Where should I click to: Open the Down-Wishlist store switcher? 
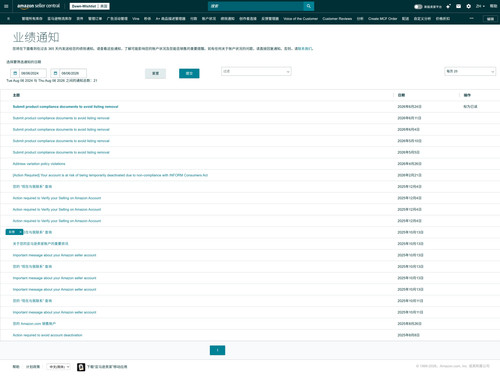89,6
